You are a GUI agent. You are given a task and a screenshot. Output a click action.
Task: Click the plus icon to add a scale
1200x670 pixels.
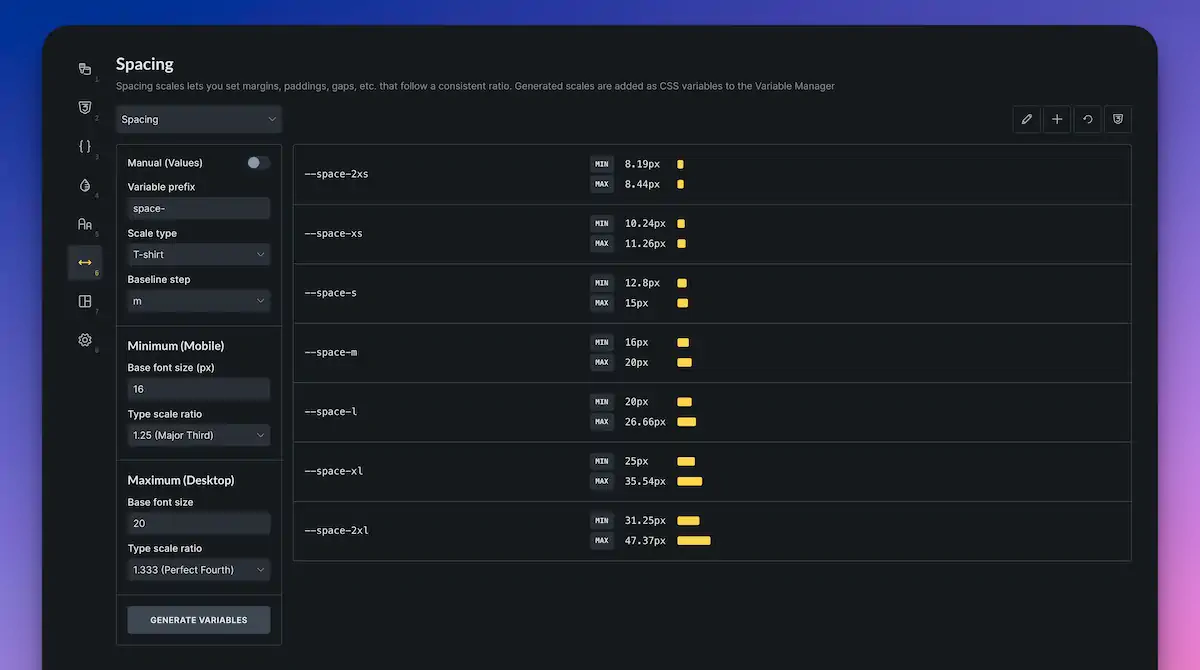pos(1057,119)
